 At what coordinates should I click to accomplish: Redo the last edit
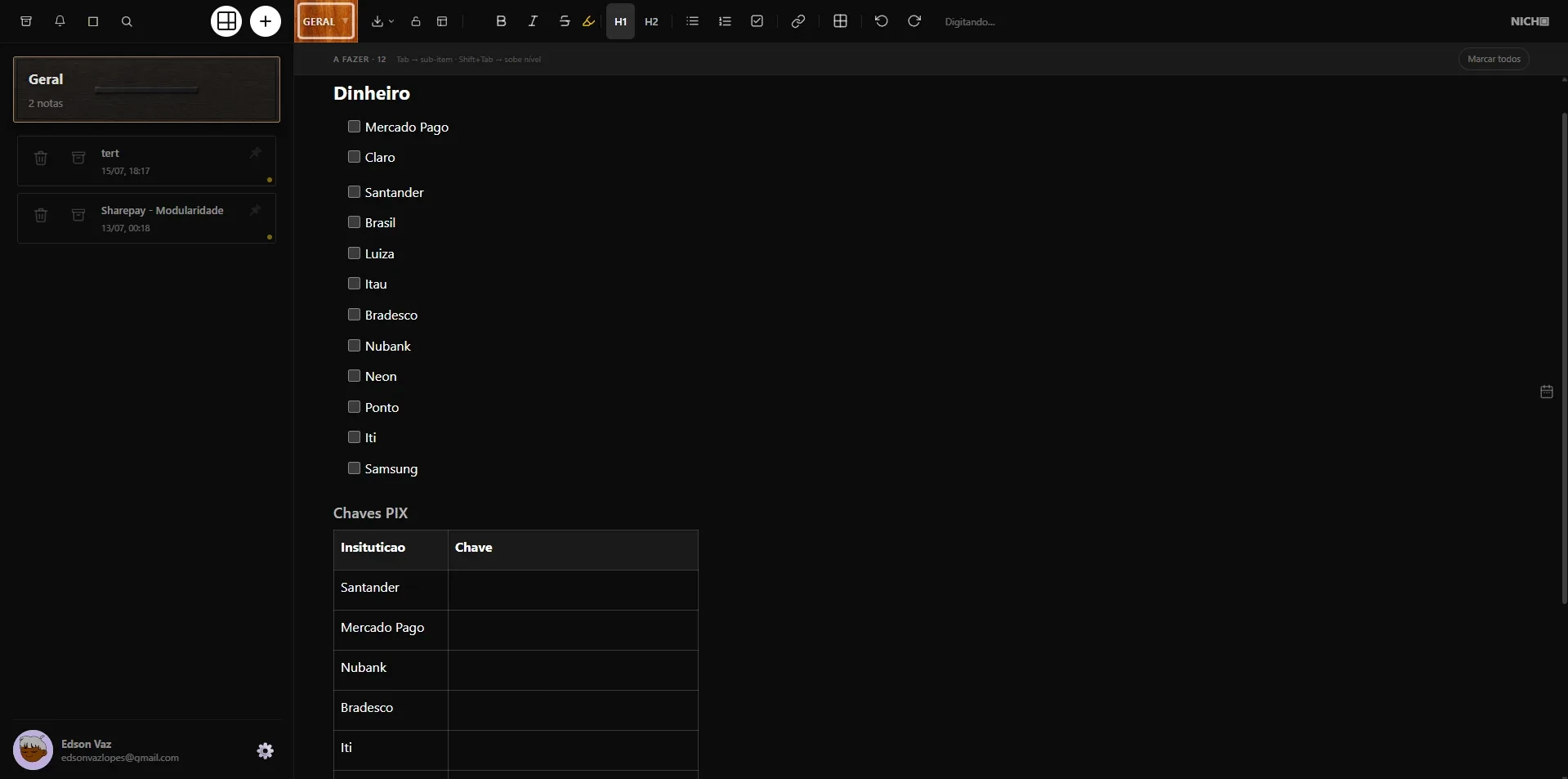(914, 21)
